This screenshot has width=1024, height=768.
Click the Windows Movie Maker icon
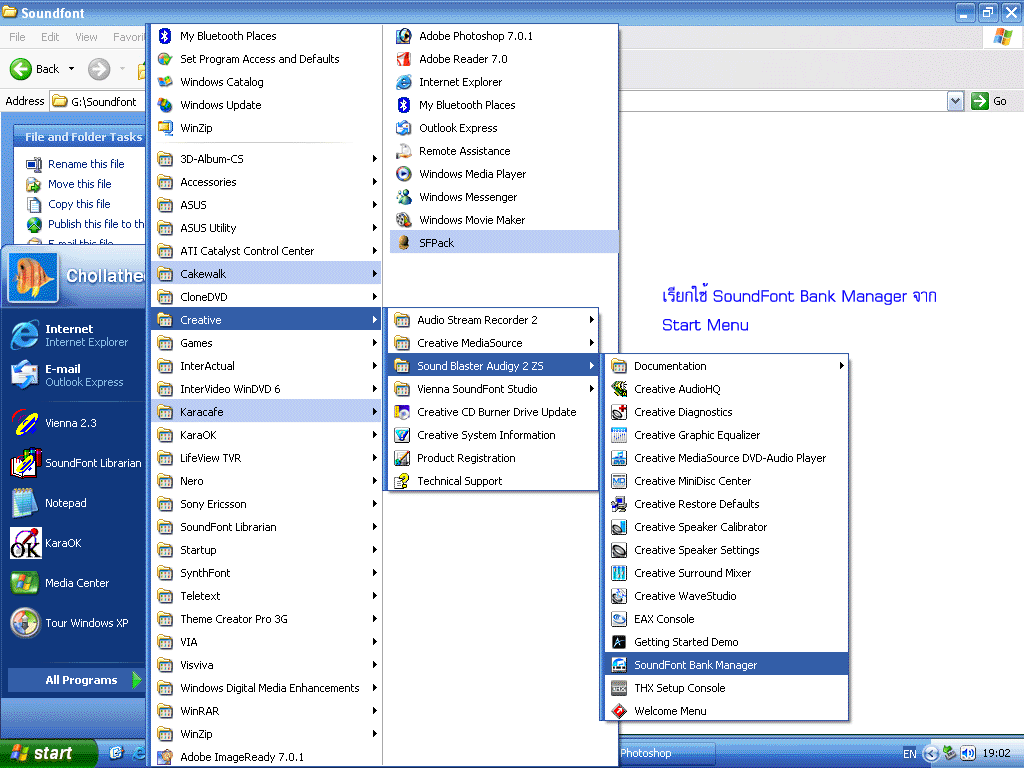coord(404,220)
